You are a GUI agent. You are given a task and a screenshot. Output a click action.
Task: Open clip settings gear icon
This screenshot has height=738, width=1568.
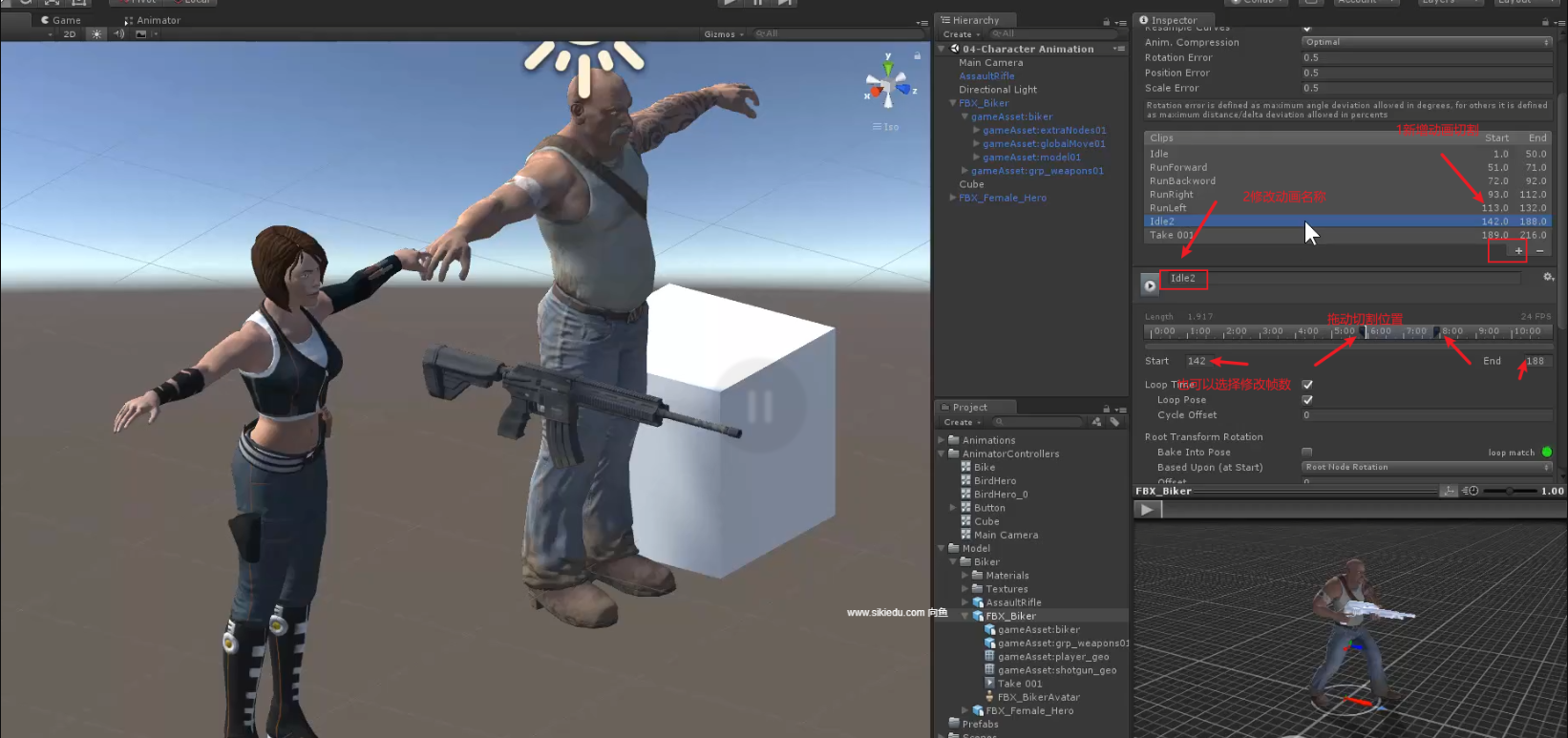tap(1548, 277)
